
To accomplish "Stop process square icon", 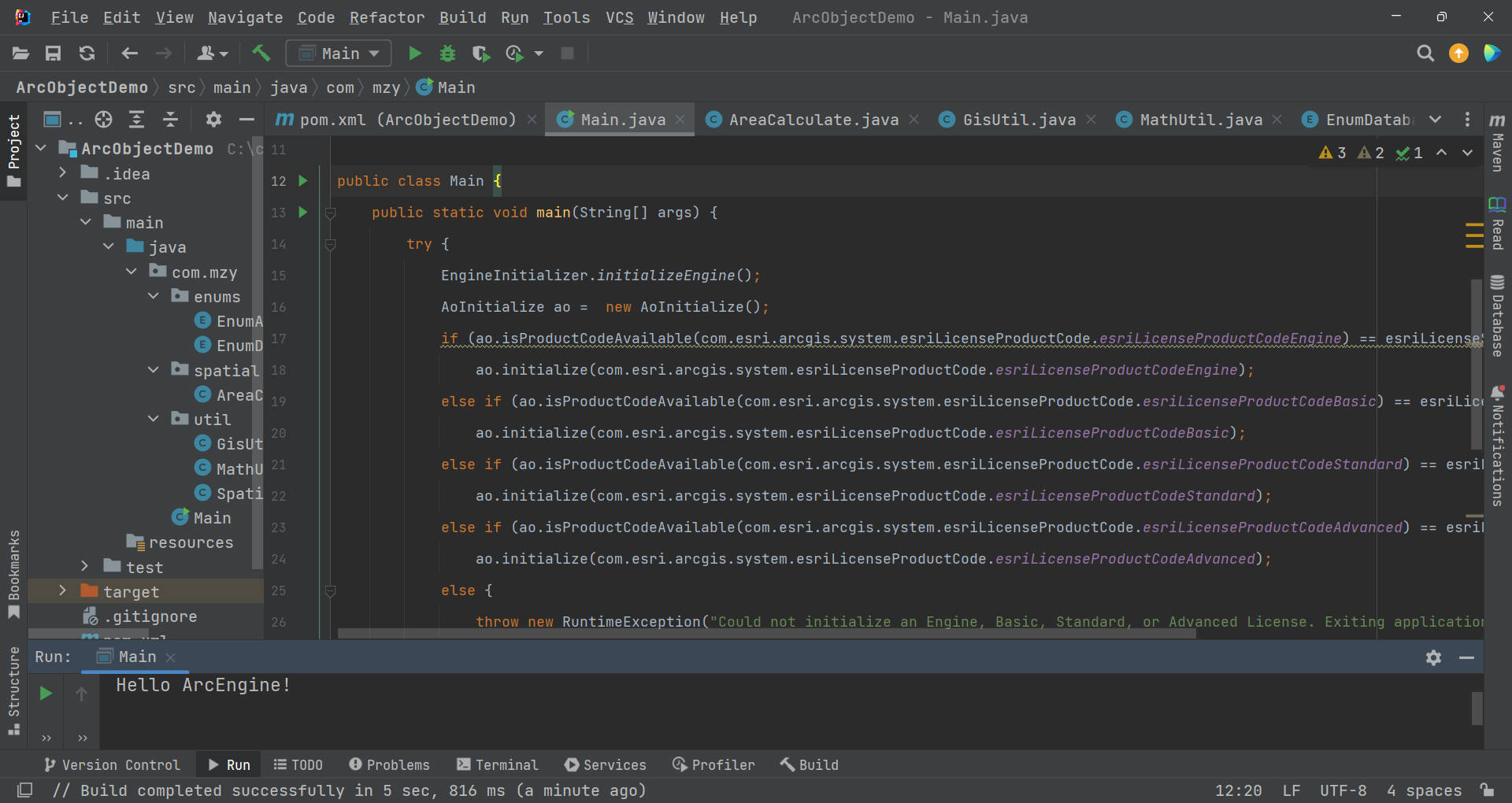I will [567, 54].
